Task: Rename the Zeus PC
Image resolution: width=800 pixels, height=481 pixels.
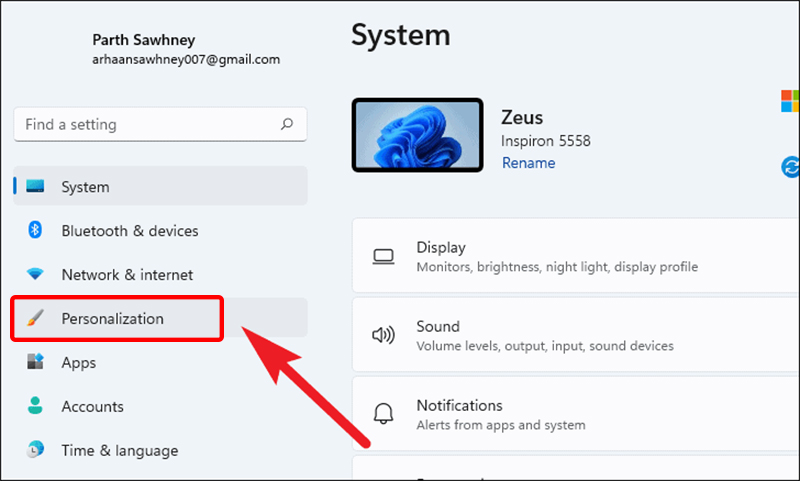Action: [529, 163]
